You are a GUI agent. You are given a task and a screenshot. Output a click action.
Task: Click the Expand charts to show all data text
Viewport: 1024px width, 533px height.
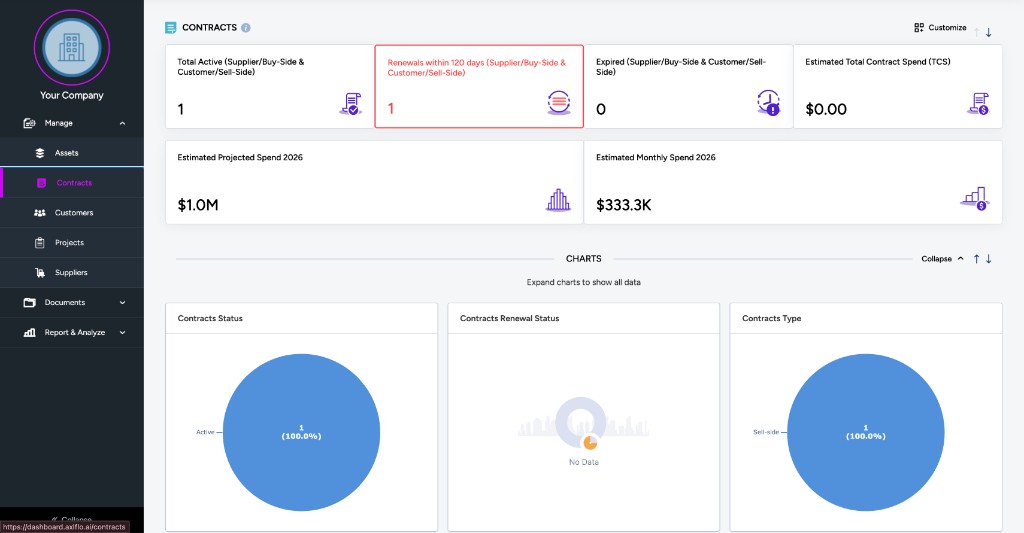[583, 282]
